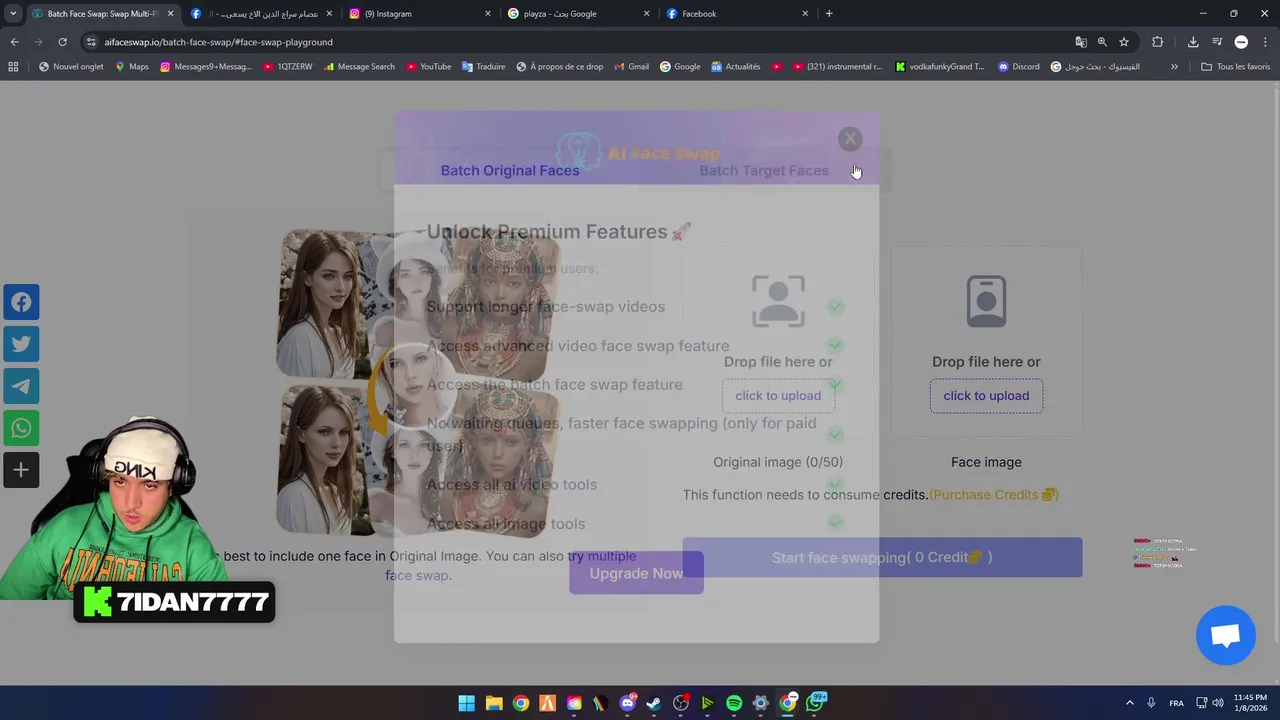Change FRA input language
The image size is (1280, 720).
(1176, 703)
